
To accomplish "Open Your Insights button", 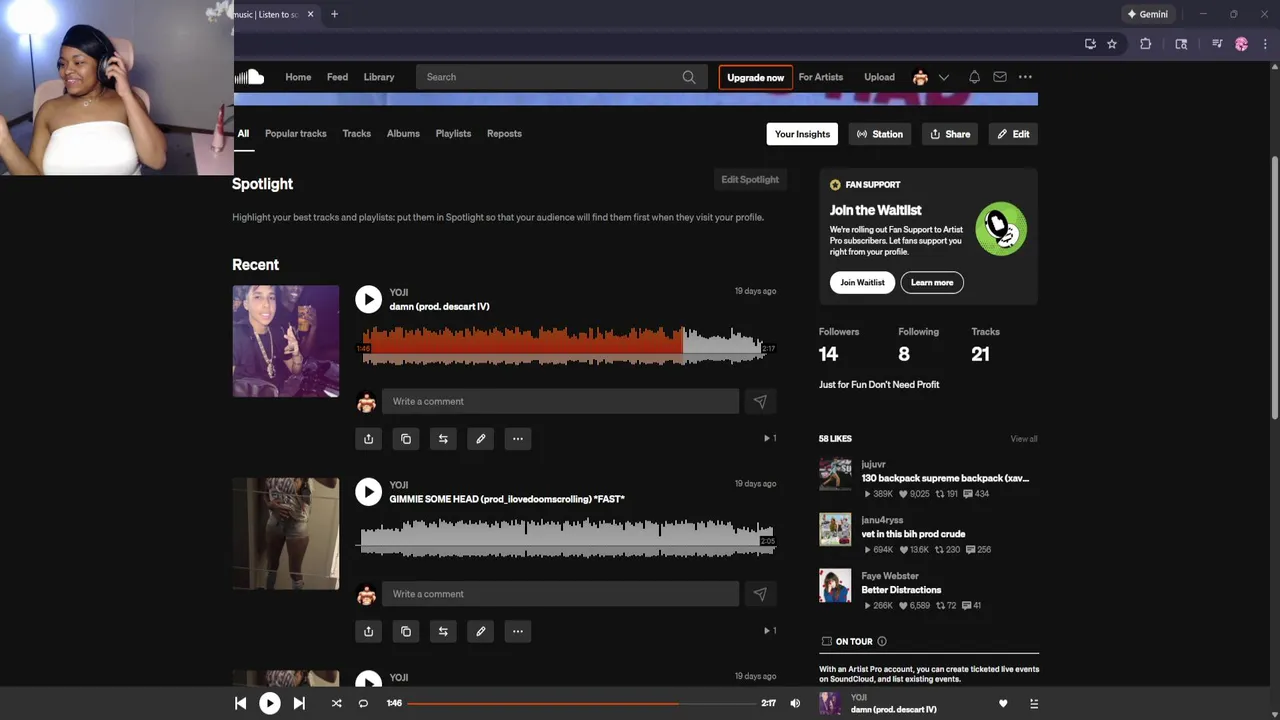I will pyautogui.click(x=802, y=134).
